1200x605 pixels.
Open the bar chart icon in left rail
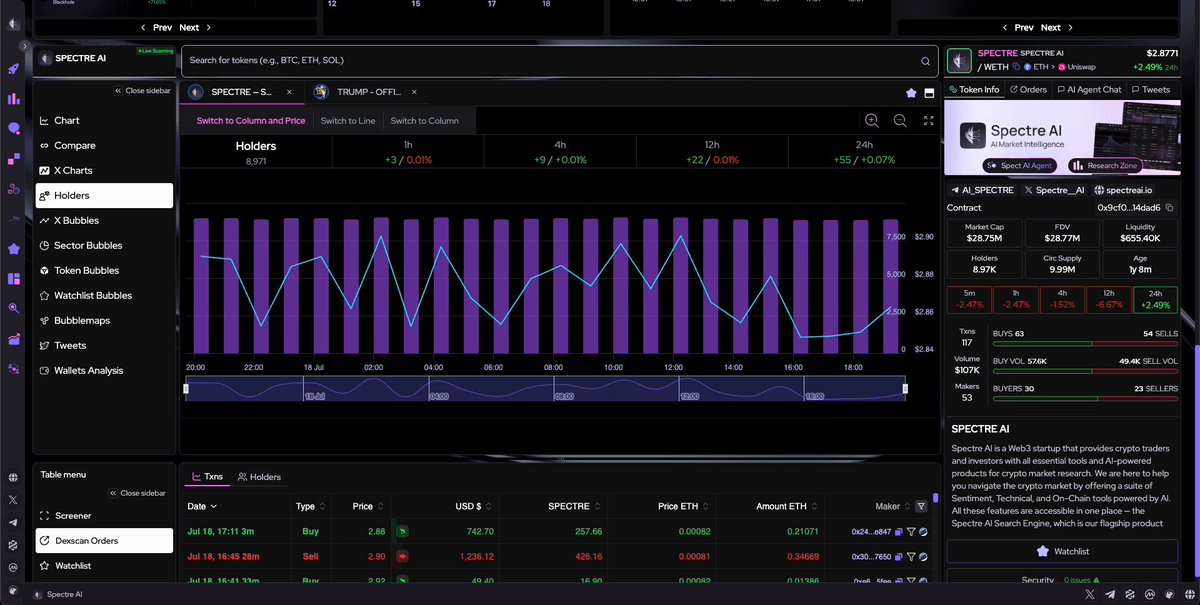pos(14,99)
